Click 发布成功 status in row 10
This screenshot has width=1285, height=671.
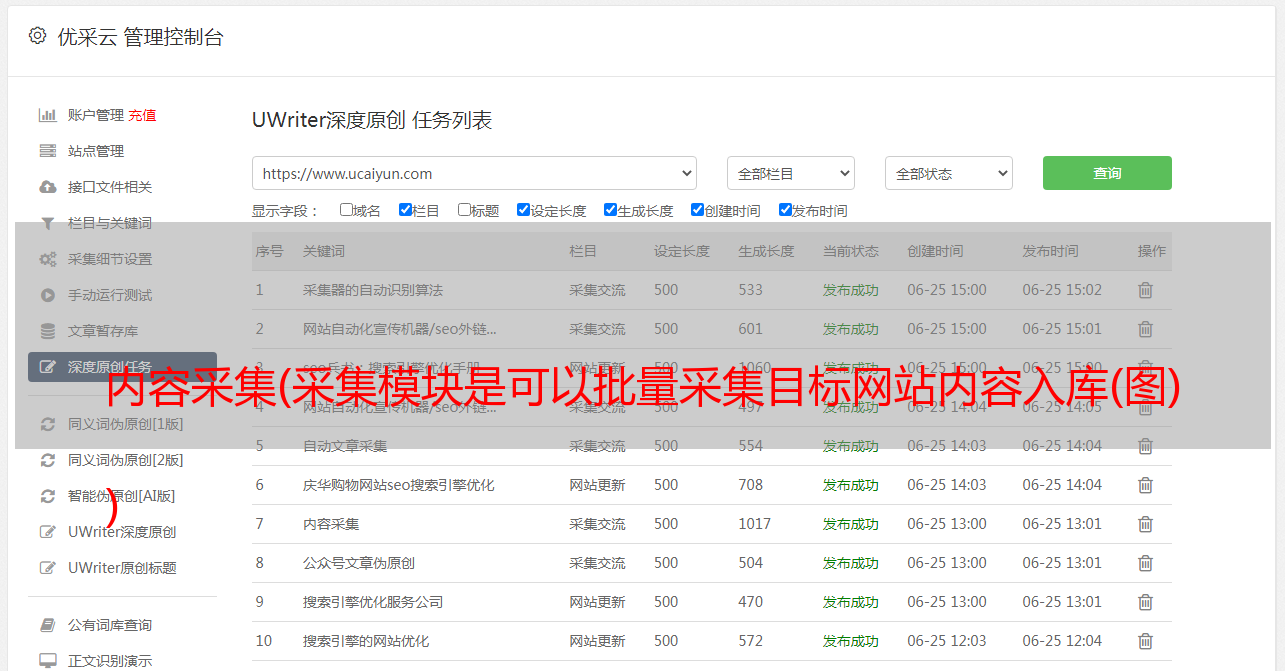[x=851, y=641]
